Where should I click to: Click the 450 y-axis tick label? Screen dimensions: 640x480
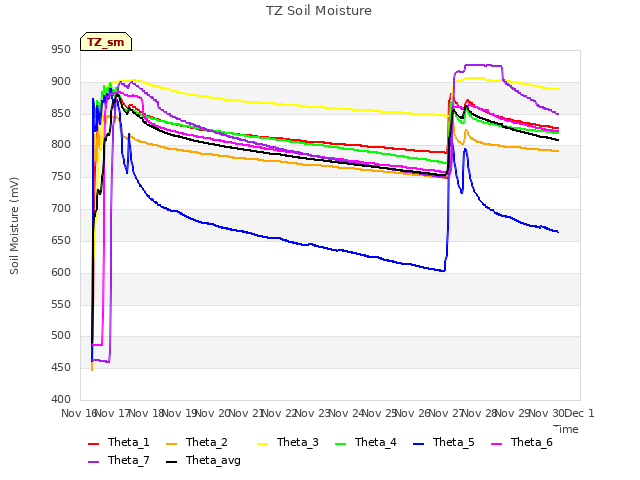point(61,368)
